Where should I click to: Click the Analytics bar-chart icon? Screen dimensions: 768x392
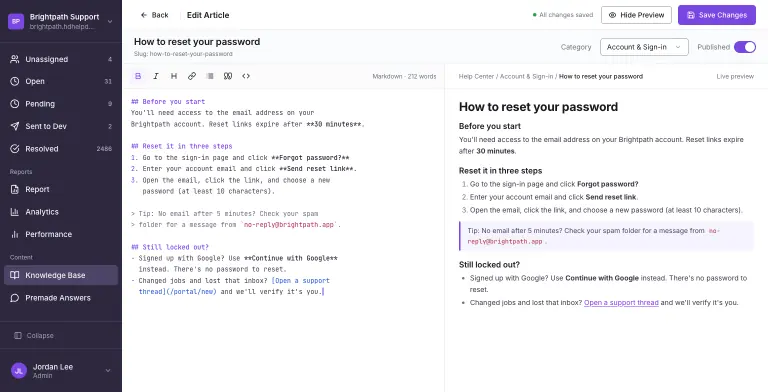point(15,212)
